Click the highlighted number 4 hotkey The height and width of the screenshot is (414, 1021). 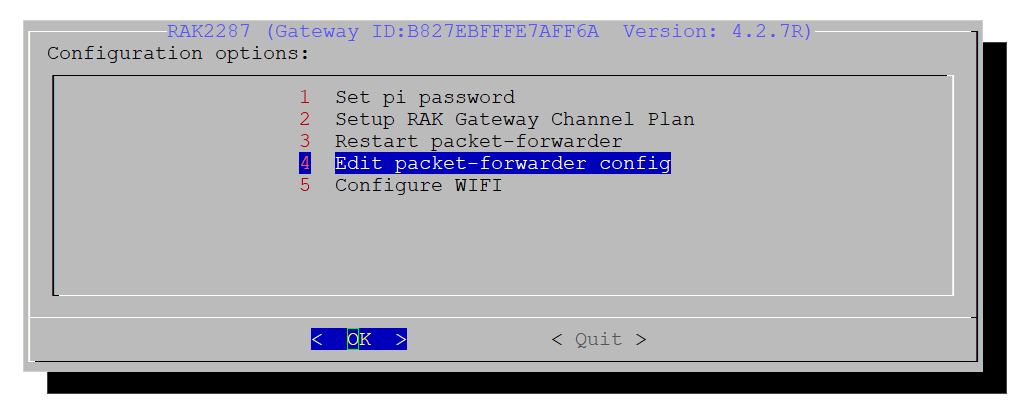[x=305, y=163]
